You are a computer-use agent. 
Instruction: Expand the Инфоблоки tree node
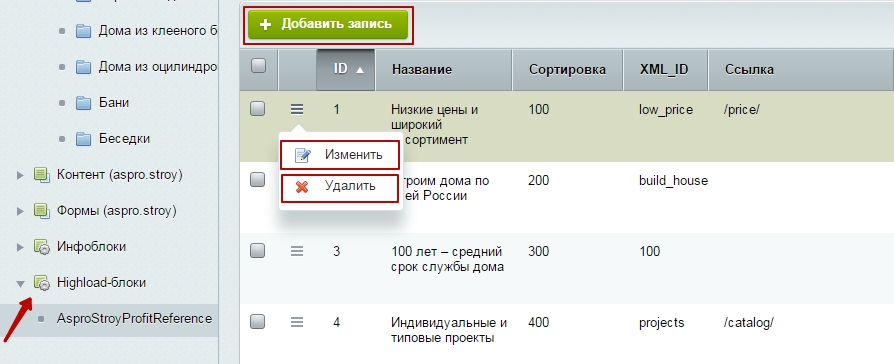click(21, 247)
